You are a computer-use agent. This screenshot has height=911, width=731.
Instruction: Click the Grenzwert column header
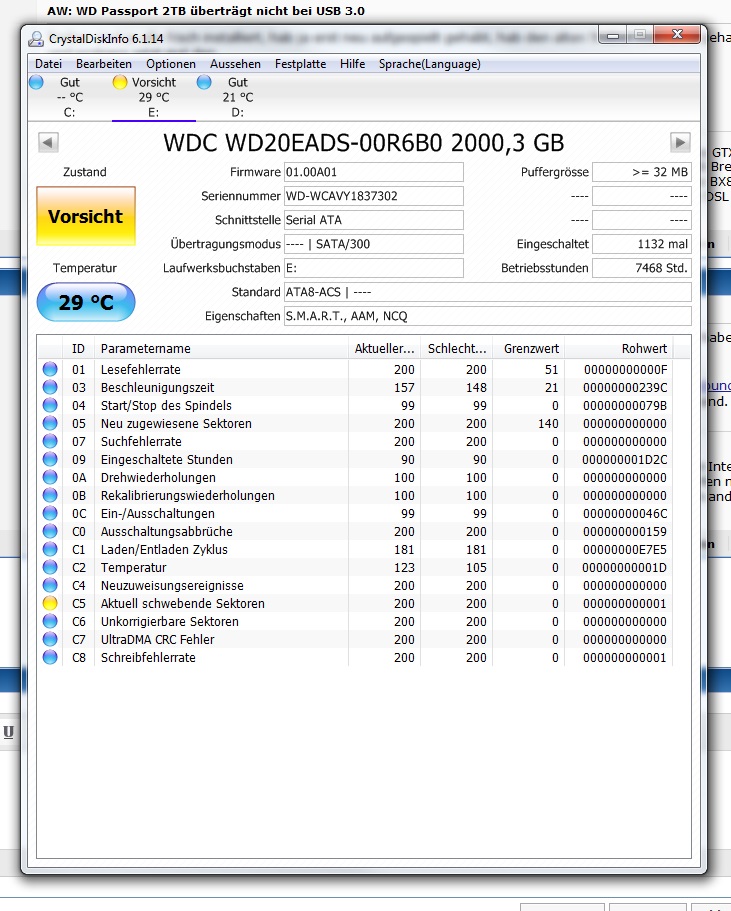point(529,349)
